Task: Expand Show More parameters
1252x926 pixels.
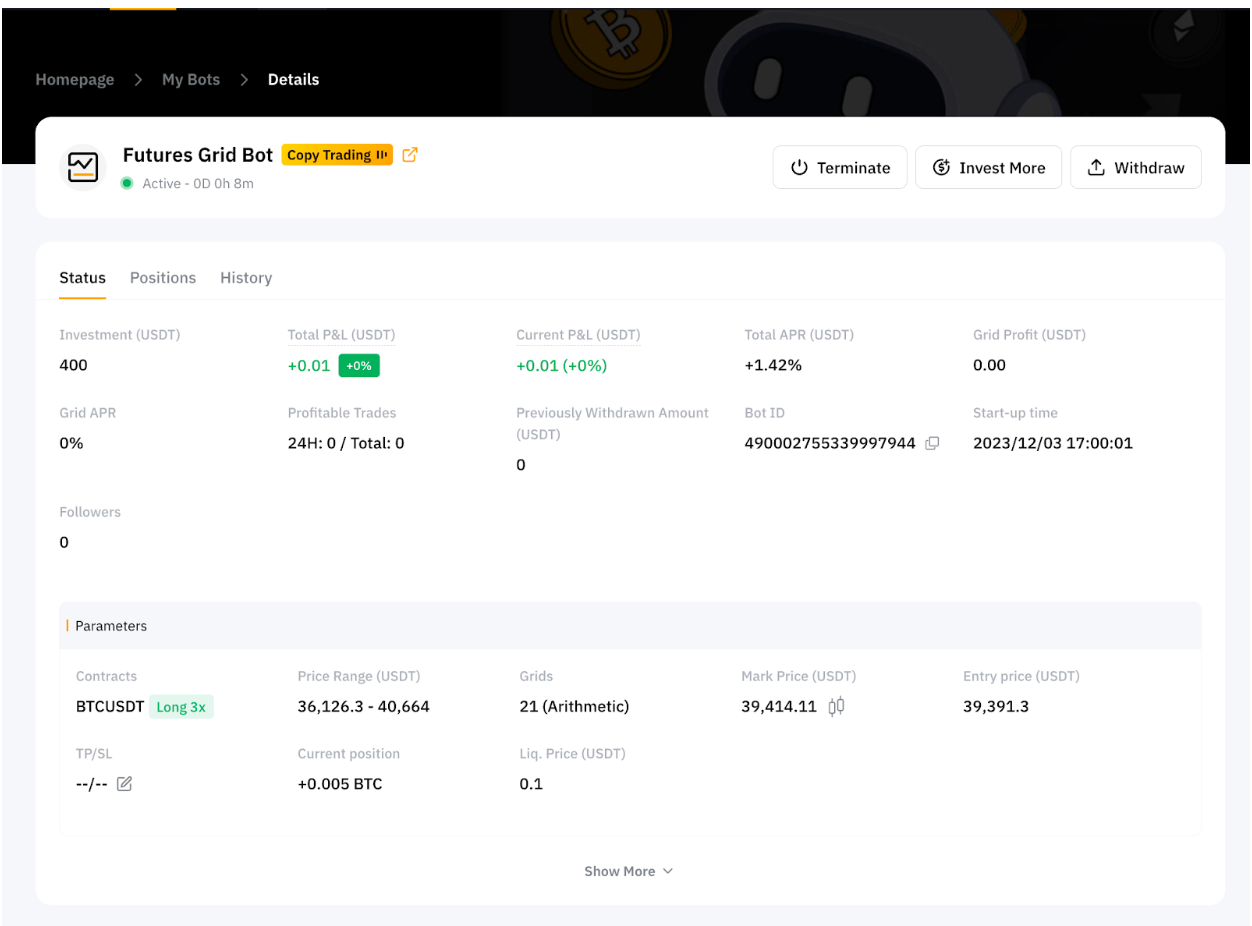Action: (x=628, y=871)
